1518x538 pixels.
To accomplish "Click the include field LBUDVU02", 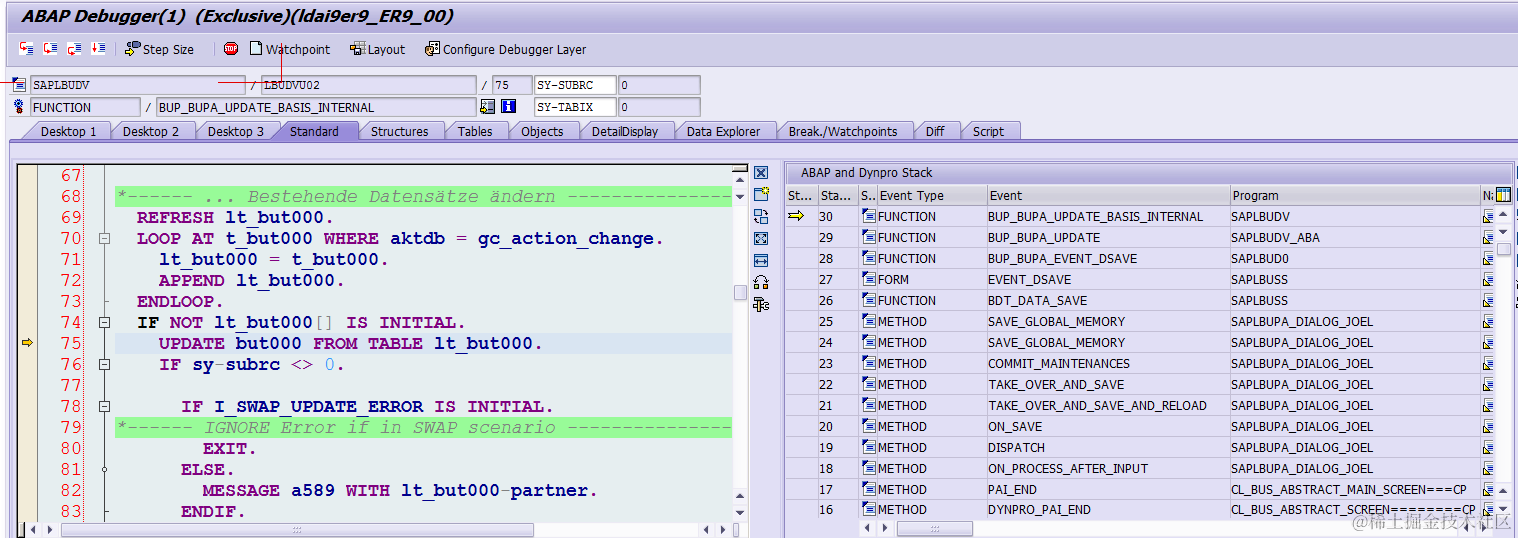I will click(x=367, y=86).
